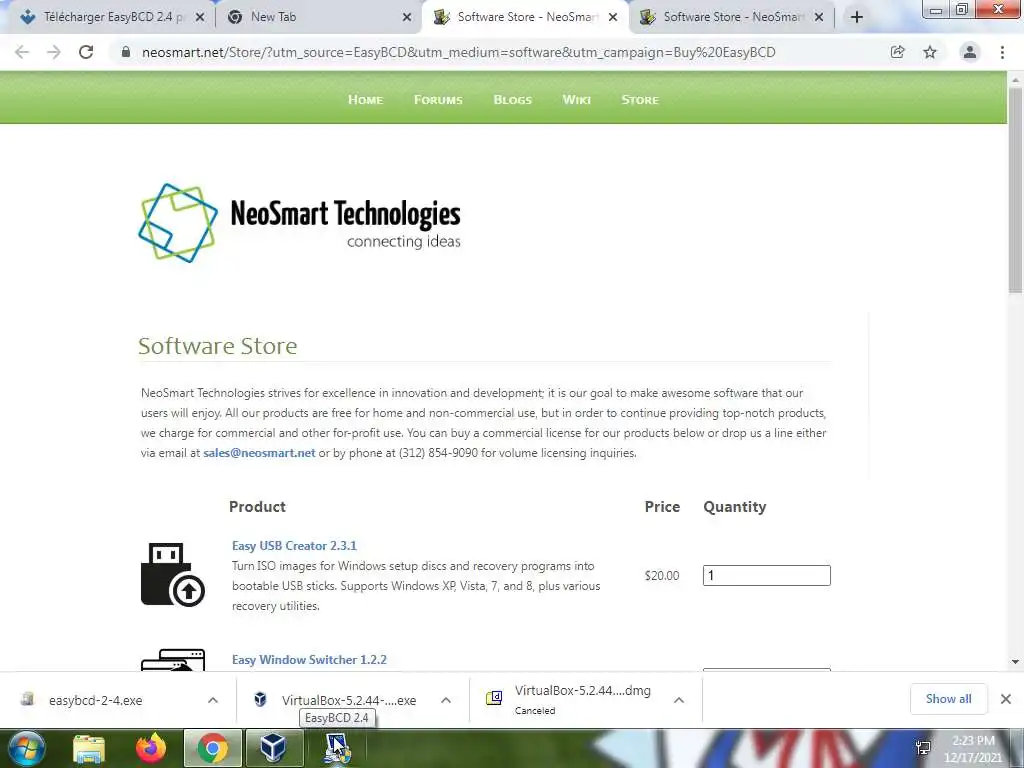Close the downloads bar
This screenshot has height=768, width=1024.
(x=1006, y=699)
